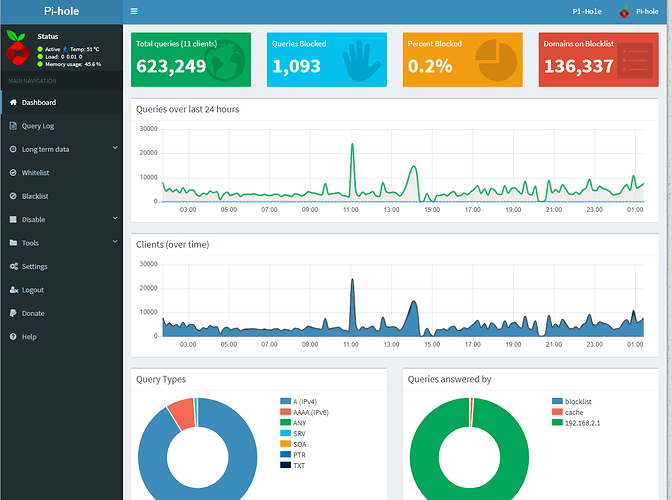The width and height of the screenshot is (672, 500).
Task: Click the Memory usage status text
Action: click(x=73, y=64)
